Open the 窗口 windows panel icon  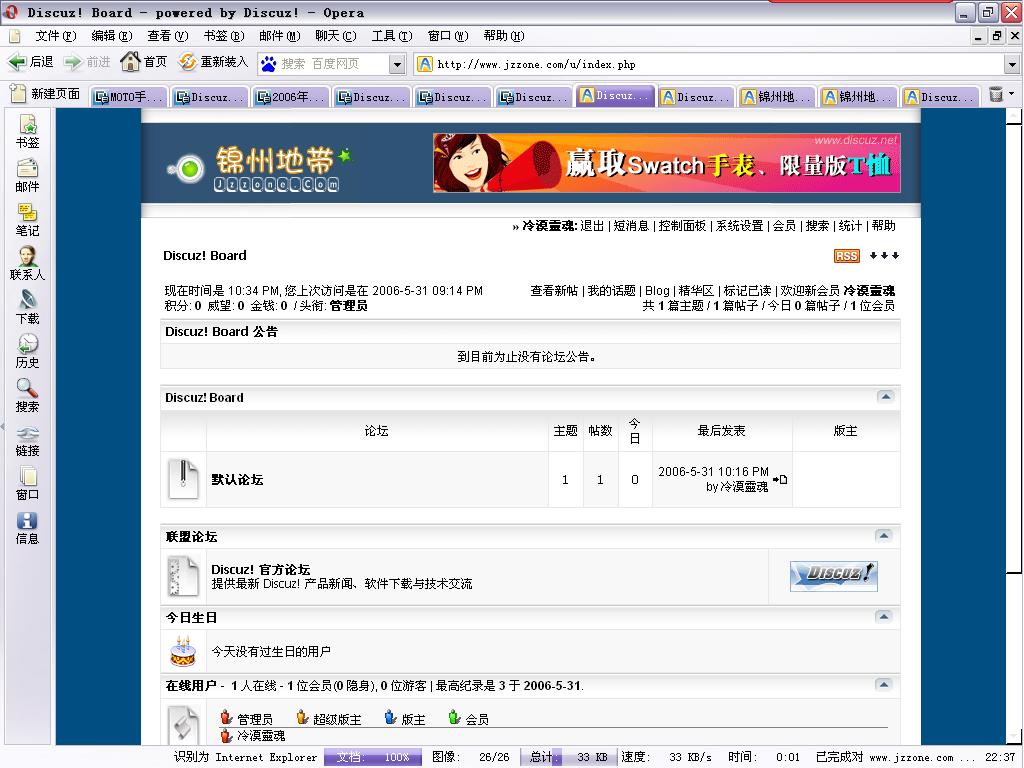(x=27, y=484)
